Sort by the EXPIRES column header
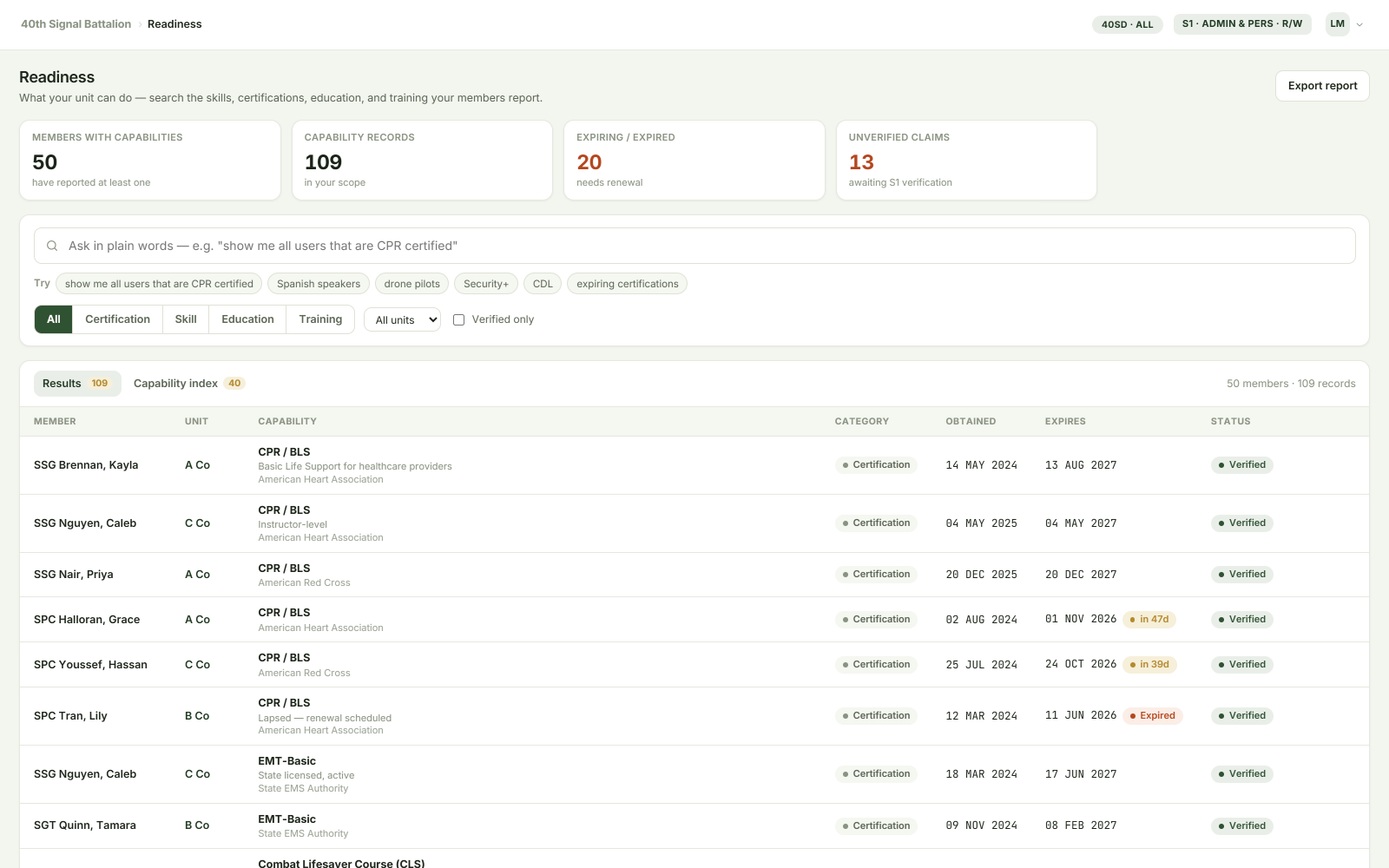 1065,422
